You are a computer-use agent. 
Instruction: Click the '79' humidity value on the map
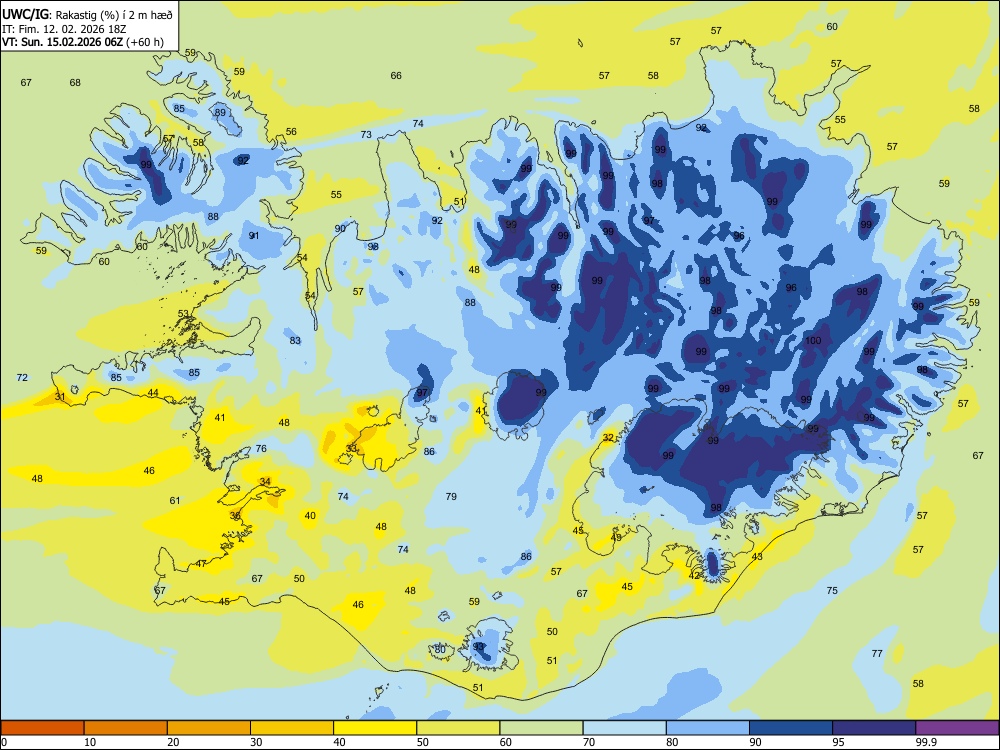(451, 496)
